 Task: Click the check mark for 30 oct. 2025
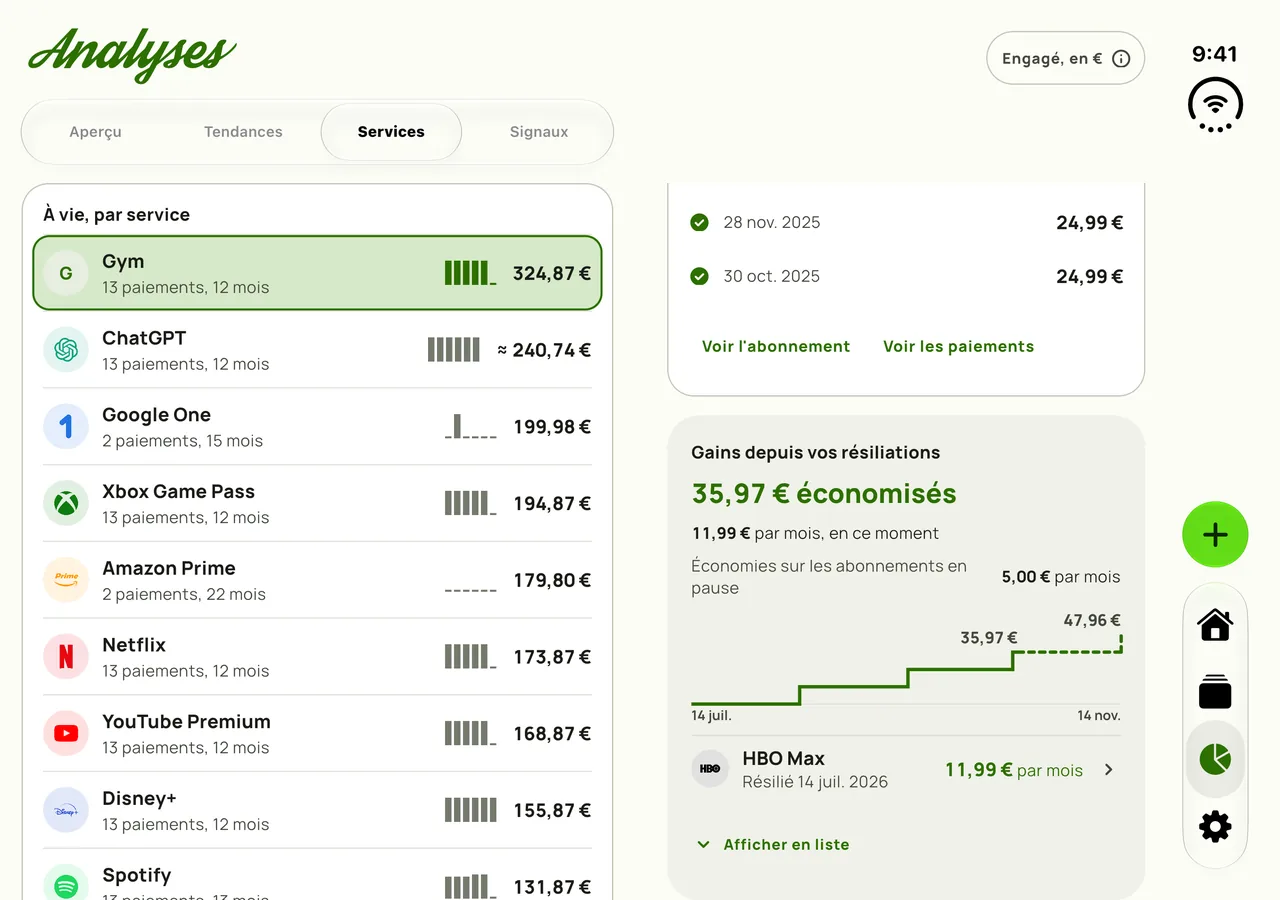[699, 276]
